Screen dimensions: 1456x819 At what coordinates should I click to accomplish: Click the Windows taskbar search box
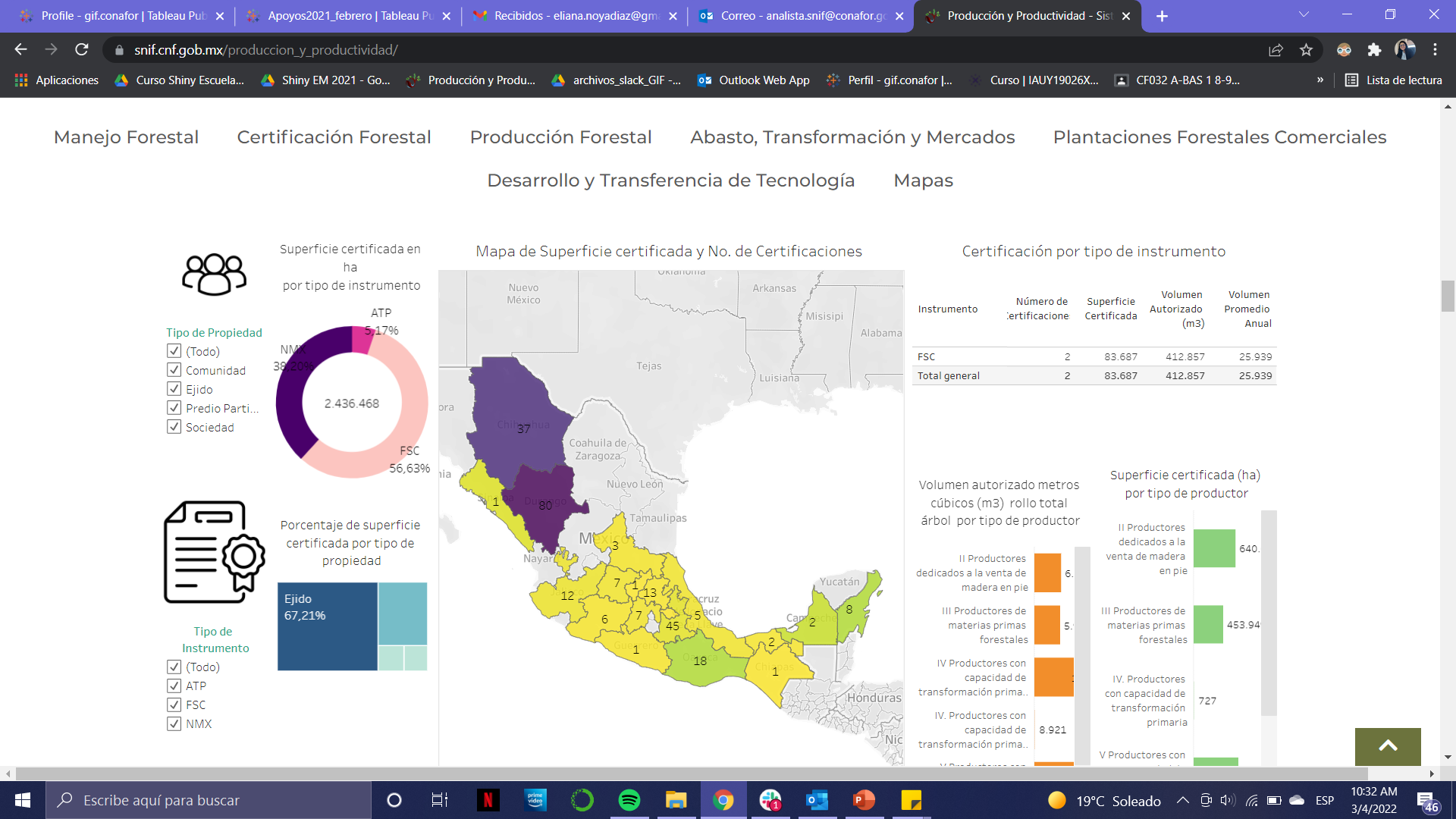209,800
